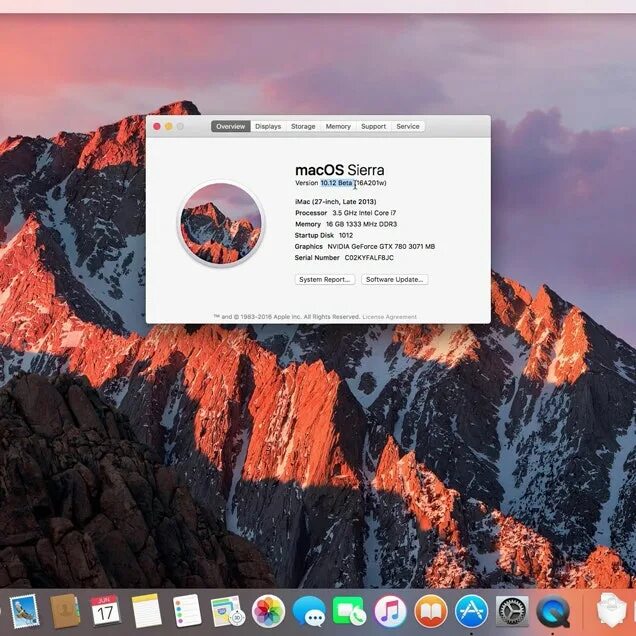Close the About This Mac window
This screenshot has width=636, height=636.
click(x=157, y=127)
